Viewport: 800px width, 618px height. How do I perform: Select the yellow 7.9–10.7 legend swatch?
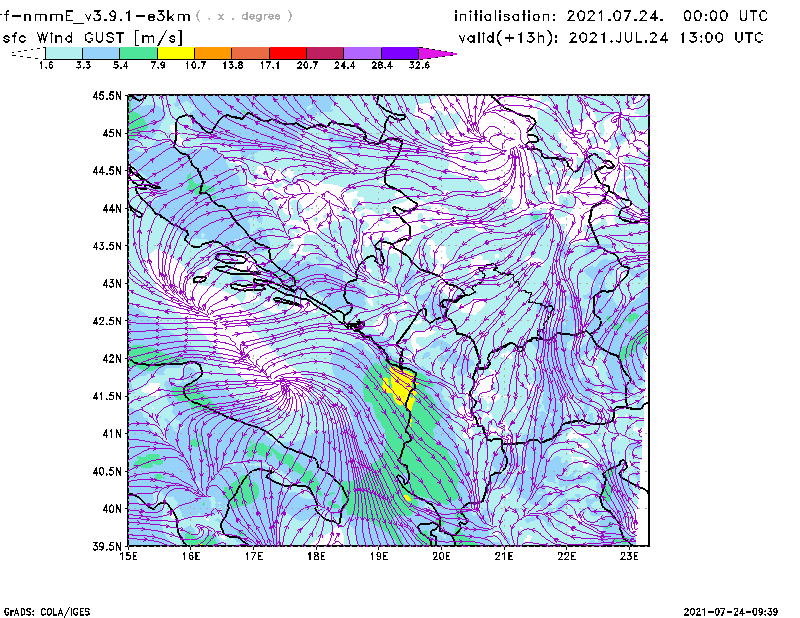(x=176, y=53)
